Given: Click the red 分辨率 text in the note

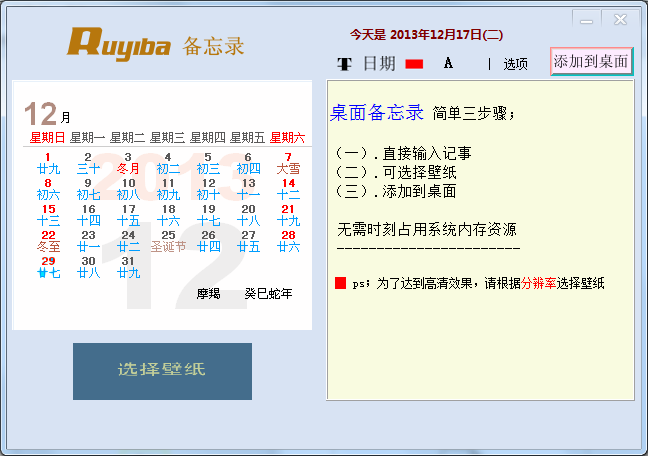Looking at the screenshot, I should point(538,283).
